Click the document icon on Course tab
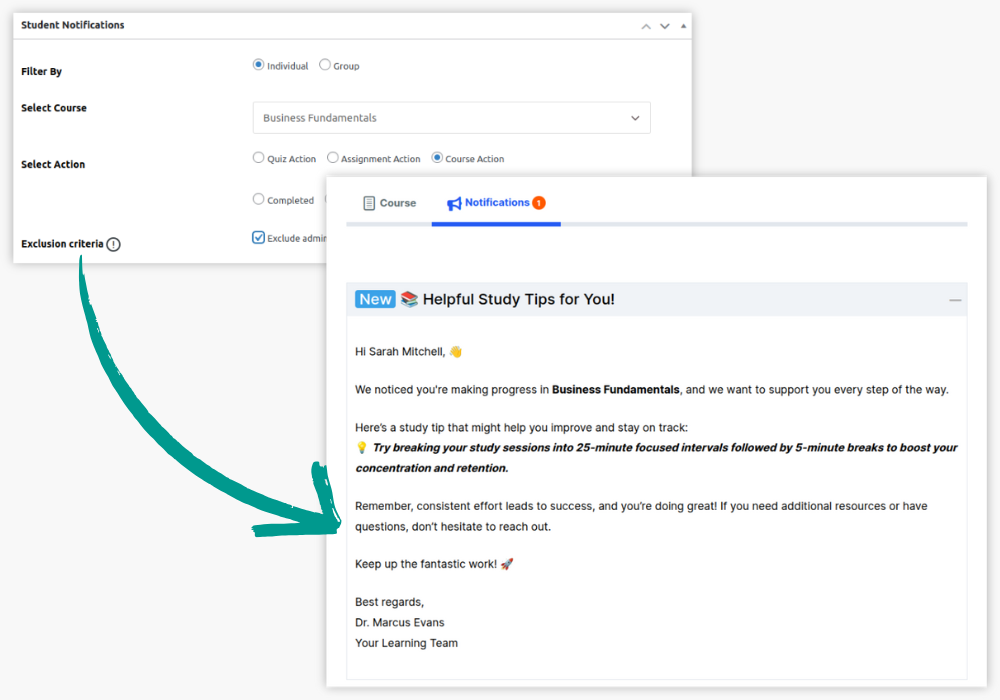 point(369,203)
